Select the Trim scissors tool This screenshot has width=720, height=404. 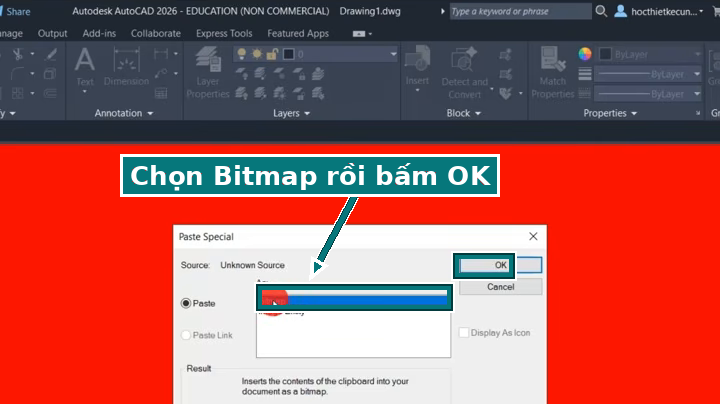coord(18,54)
